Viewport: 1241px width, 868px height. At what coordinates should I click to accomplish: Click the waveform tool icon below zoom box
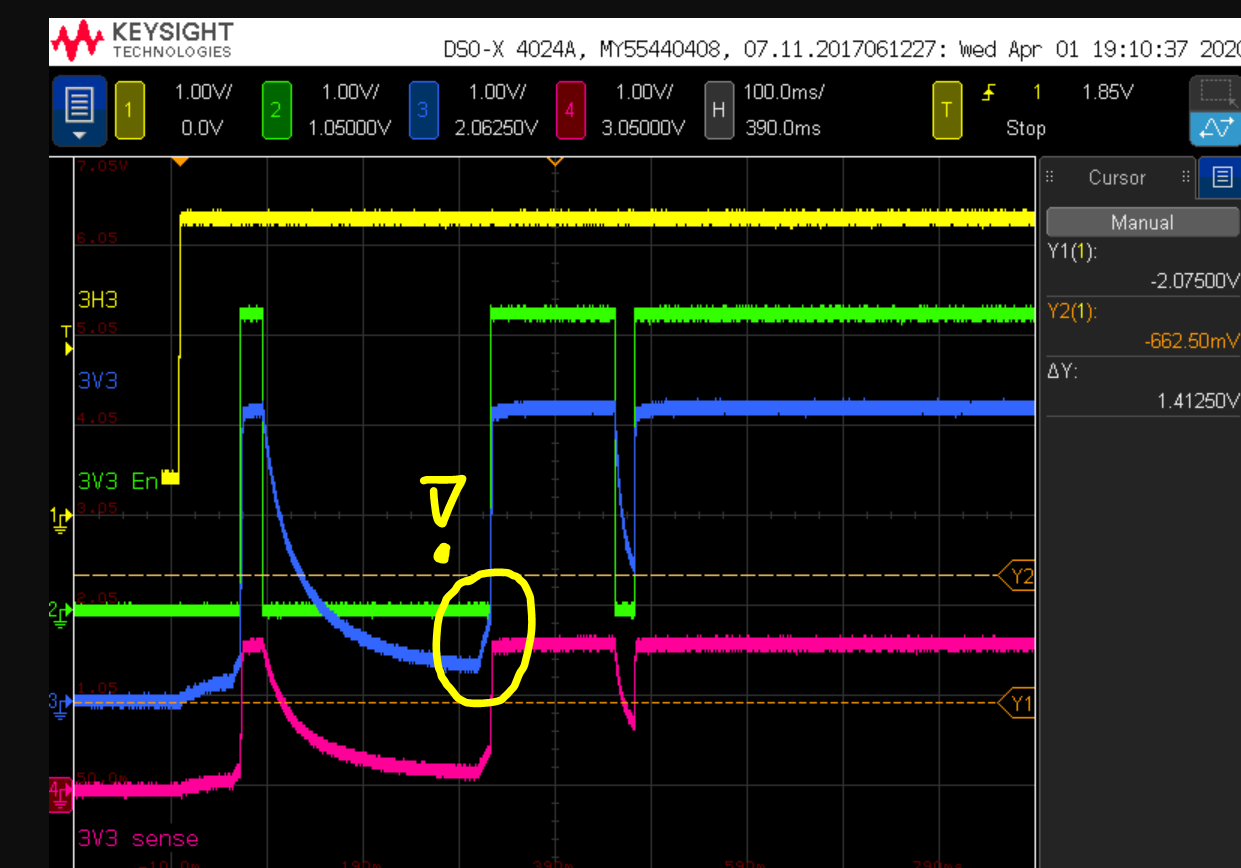(x=1218, y=128)
